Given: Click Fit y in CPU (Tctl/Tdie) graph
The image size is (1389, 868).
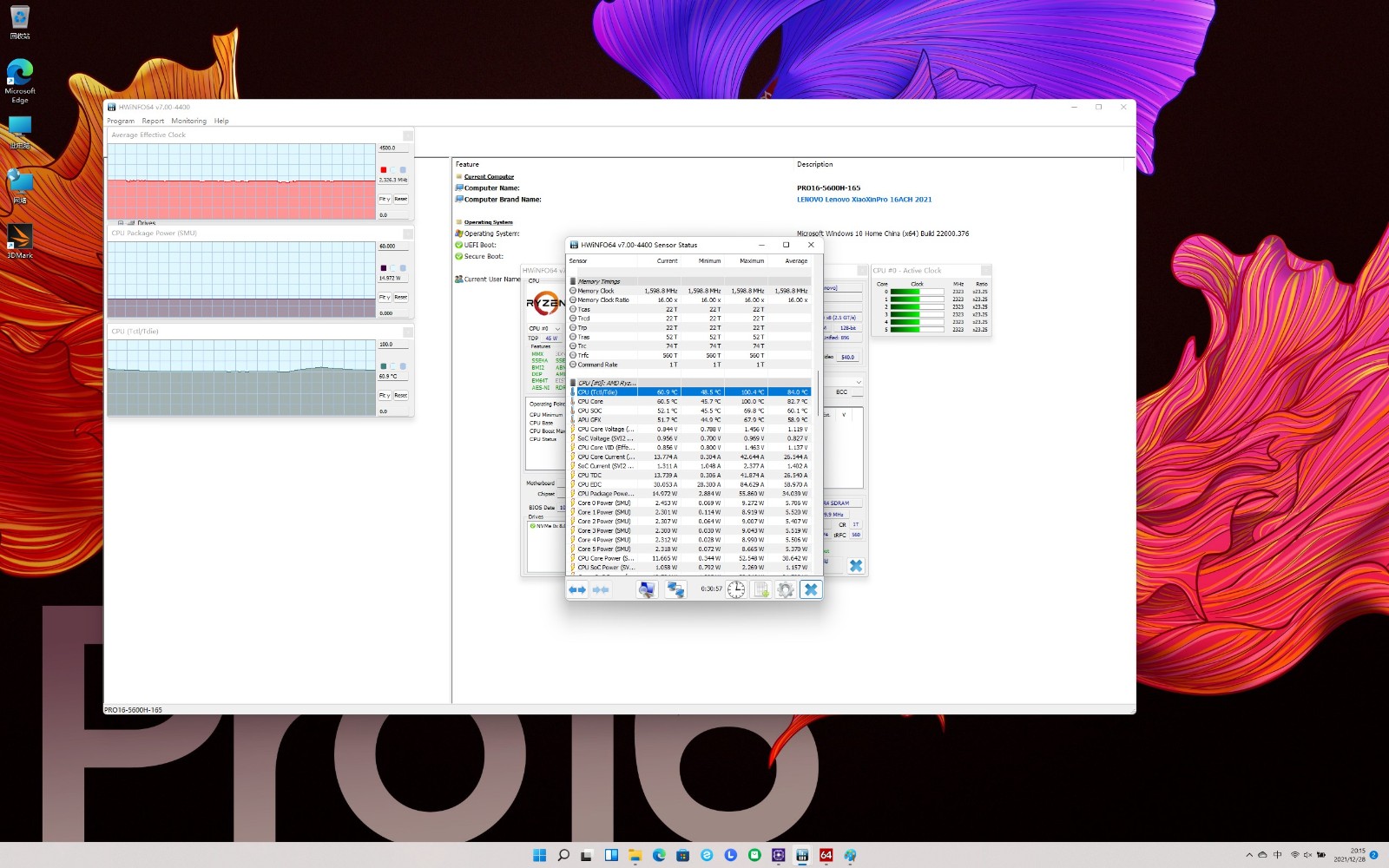Looking at the screenshot, I should (385, 395).
